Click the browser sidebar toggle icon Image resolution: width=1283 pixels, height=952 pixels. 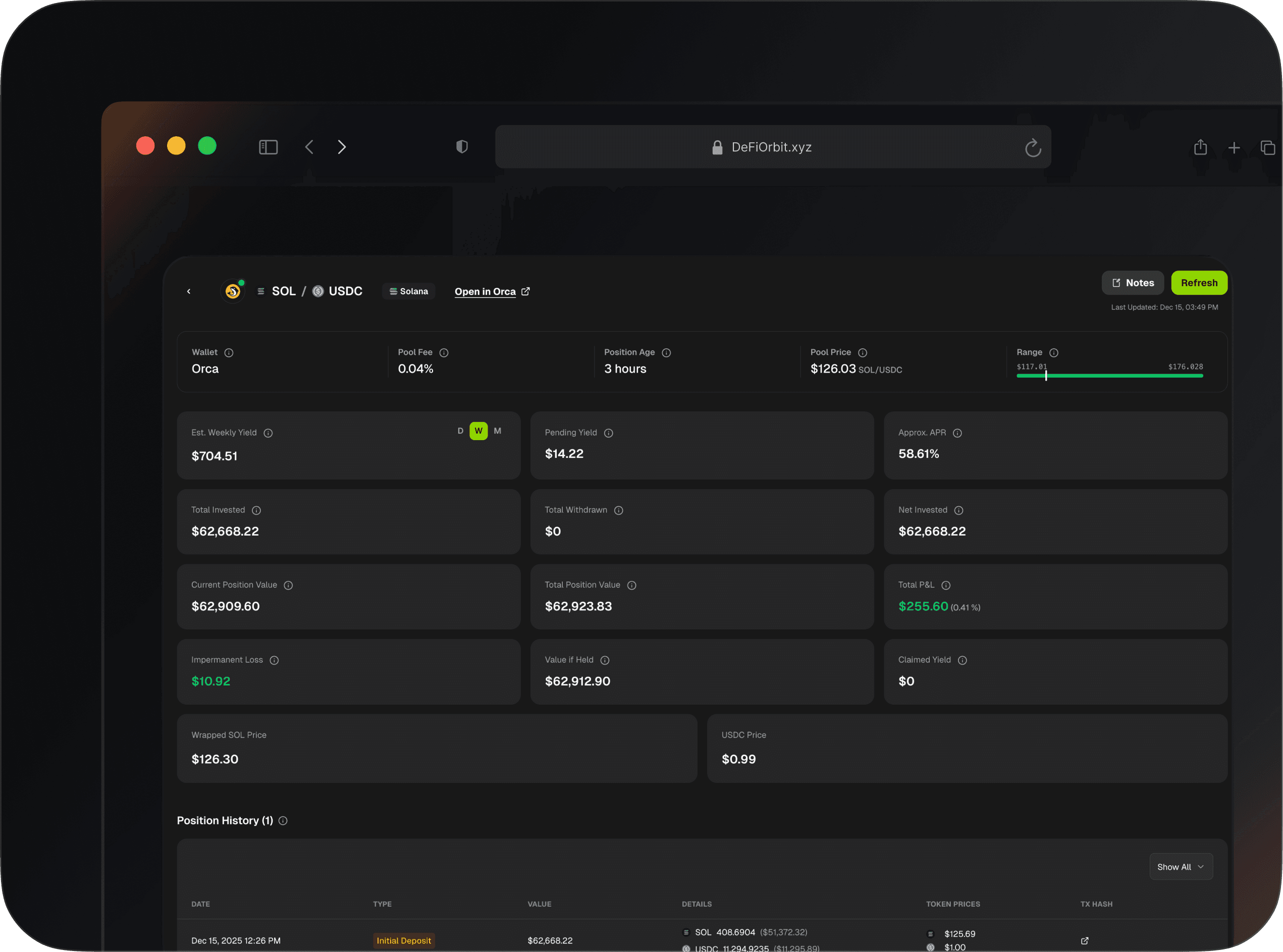tap(269, 147)
